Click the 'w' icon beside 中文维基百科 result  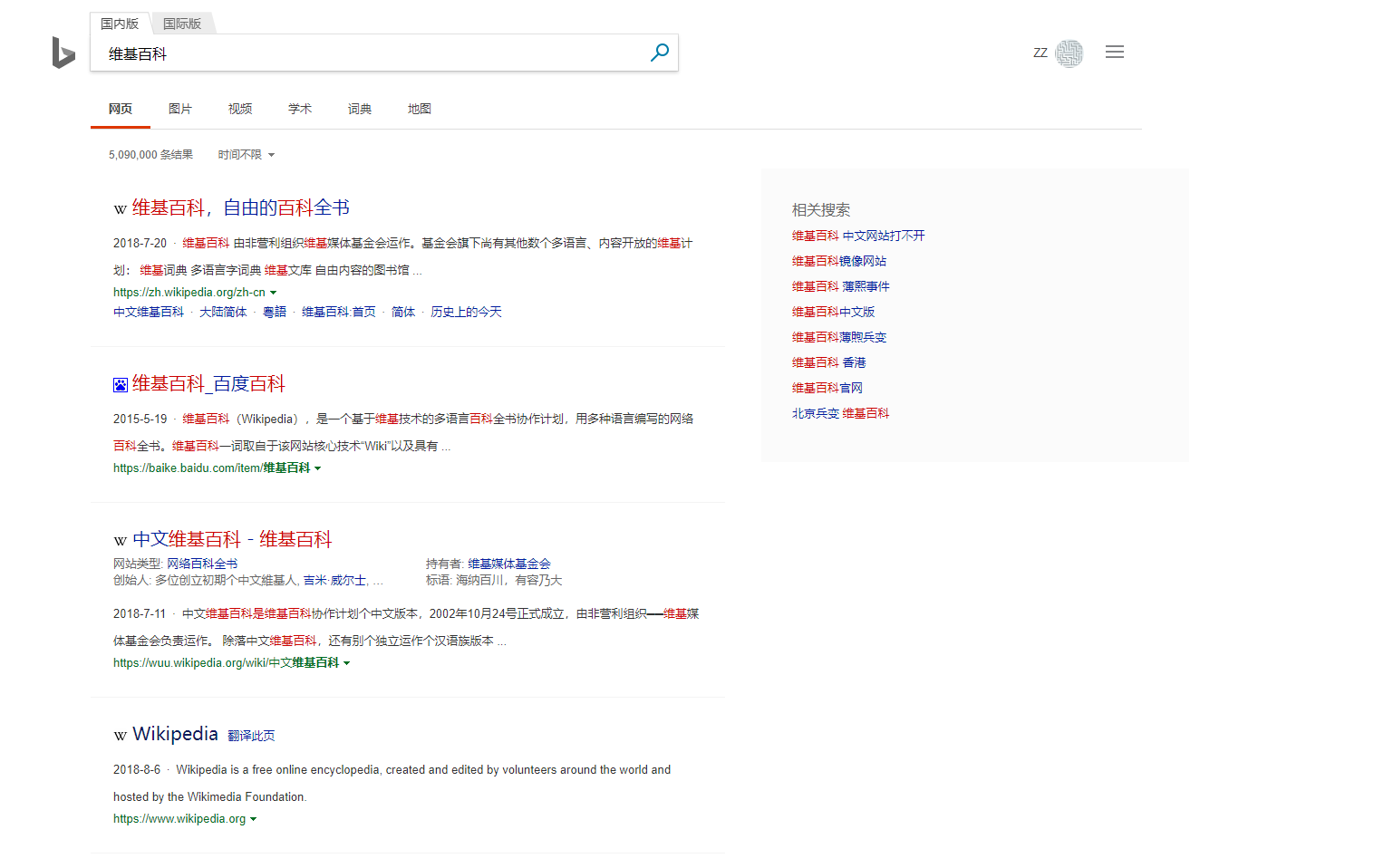pyautogui.click(x=120, y=540)
